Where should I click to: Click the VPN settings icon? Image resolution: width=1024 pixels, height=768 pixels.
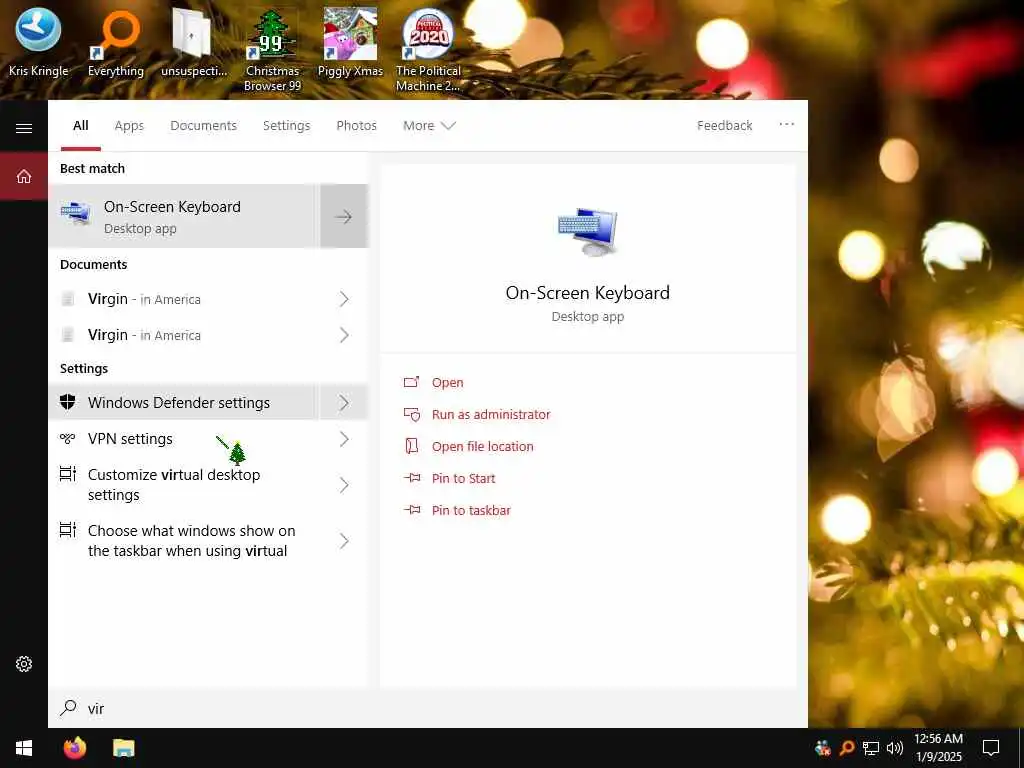68,438
